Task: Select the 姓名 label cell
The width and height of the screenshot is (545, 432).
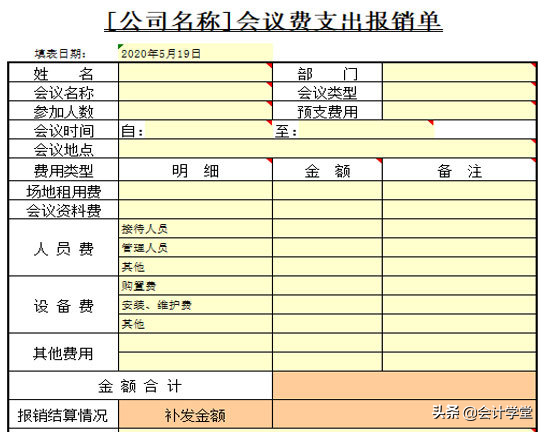Action: tap(64, 73)
